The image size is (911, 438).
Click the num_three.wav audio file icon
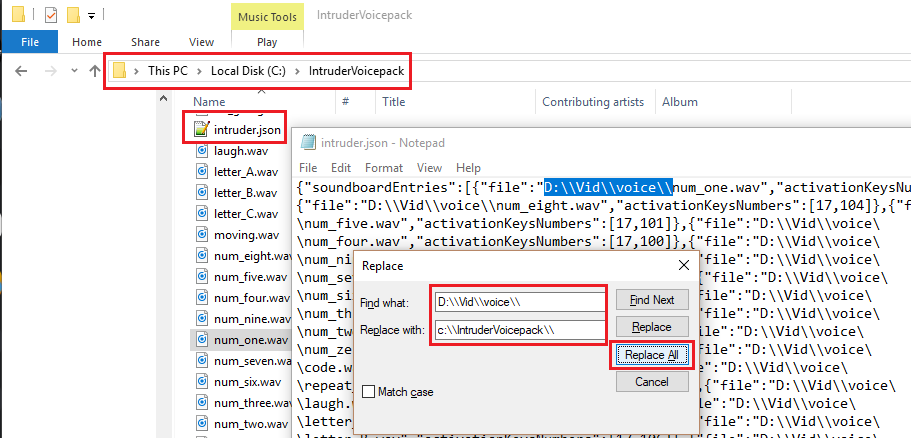tap(202, 403)
